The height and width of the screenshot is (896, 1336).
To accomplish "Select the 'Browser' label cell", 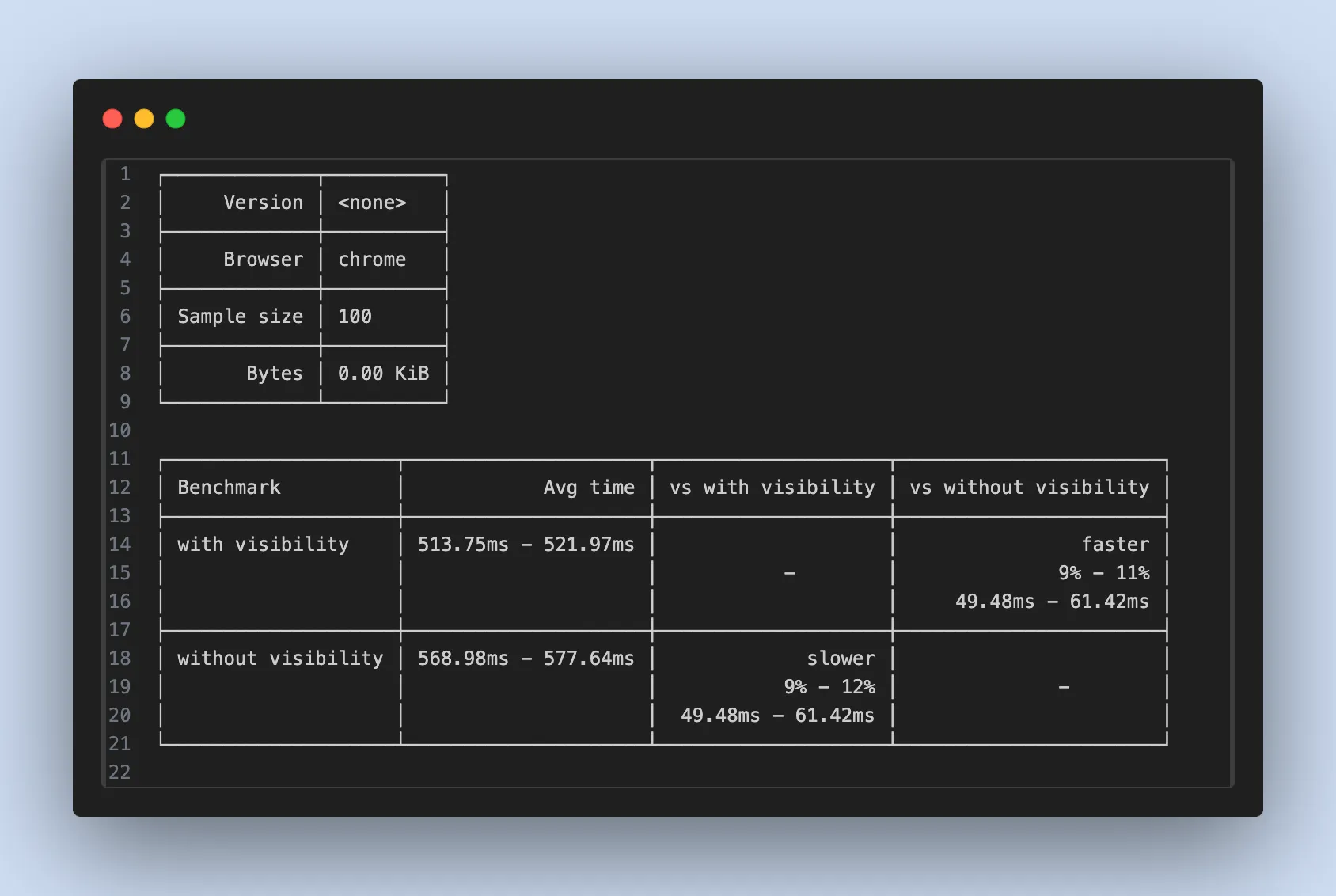I will pos(263,260).
